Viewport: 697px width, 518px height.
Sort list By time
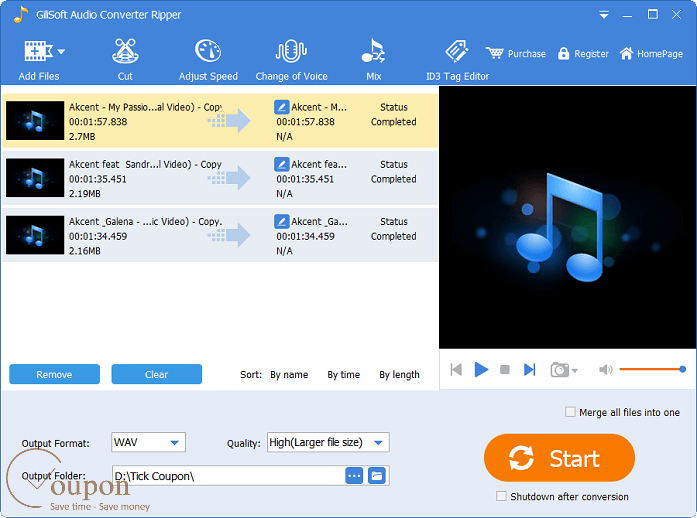pos(344,375)
